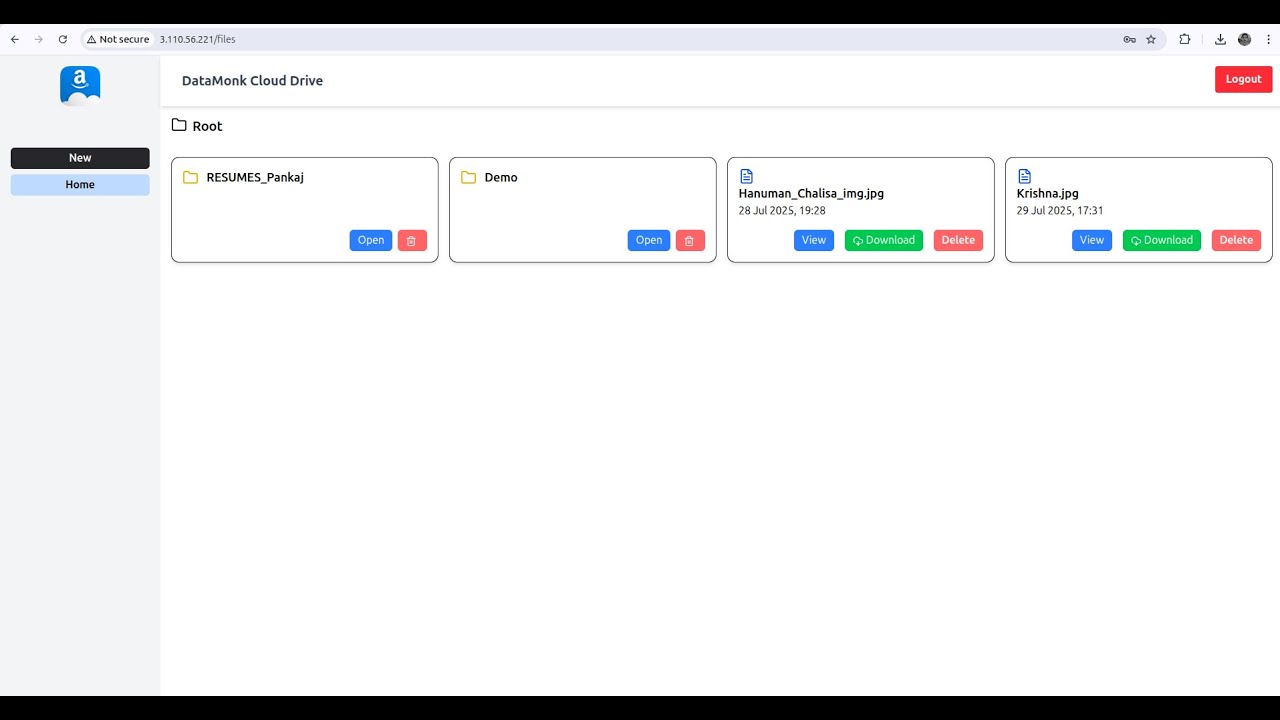The height and width of the screenshot is (720, 1280).
Task: Click the Hanuman_Chalisa_img.jpg file name
Action: 811,194
